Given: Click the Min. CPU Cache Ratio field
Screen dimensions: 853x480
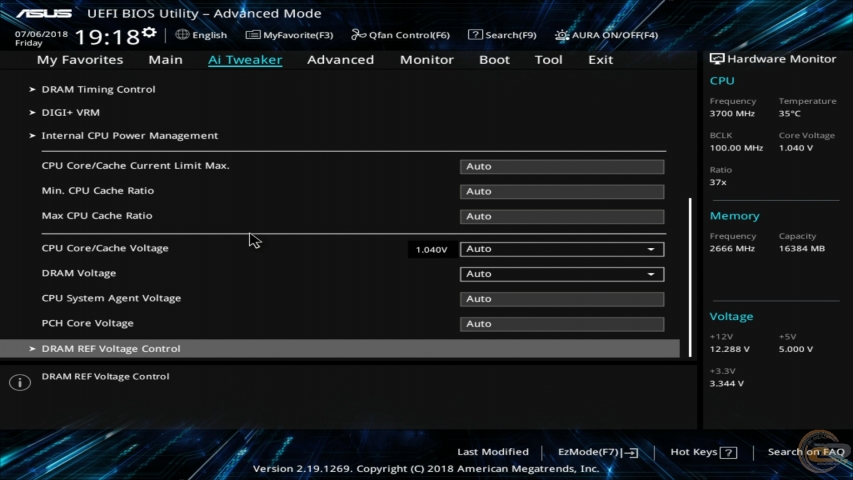Looking at the screenshot, I should 561,192.
